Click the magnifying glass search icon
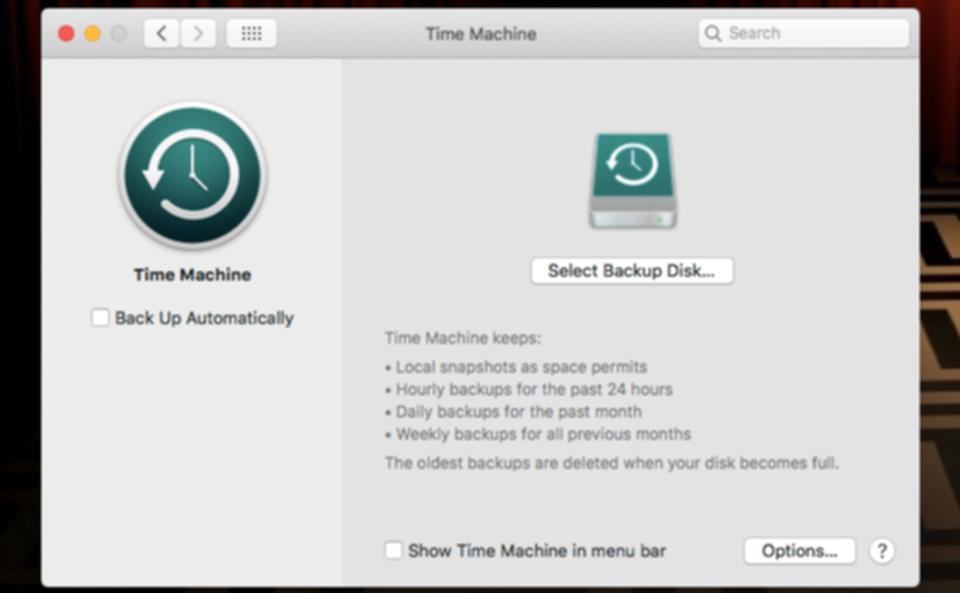960x593 pixels. [713, 33]
